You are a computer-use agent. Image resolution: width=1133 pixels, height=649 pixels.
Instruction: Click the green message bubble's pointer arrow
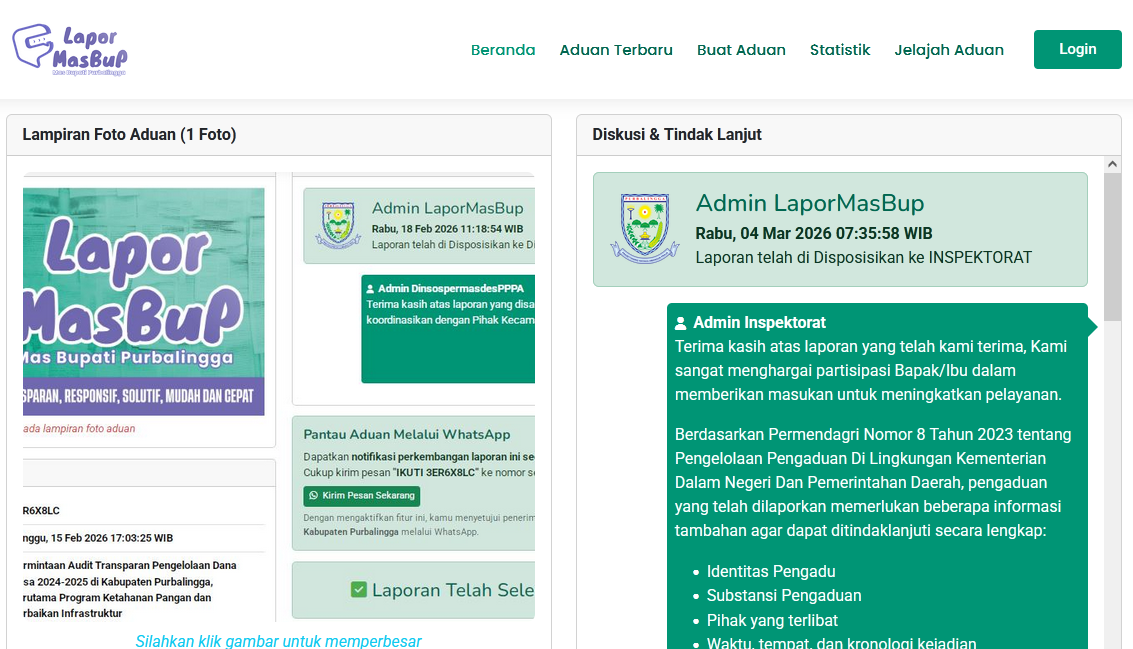pos(1092,327)
